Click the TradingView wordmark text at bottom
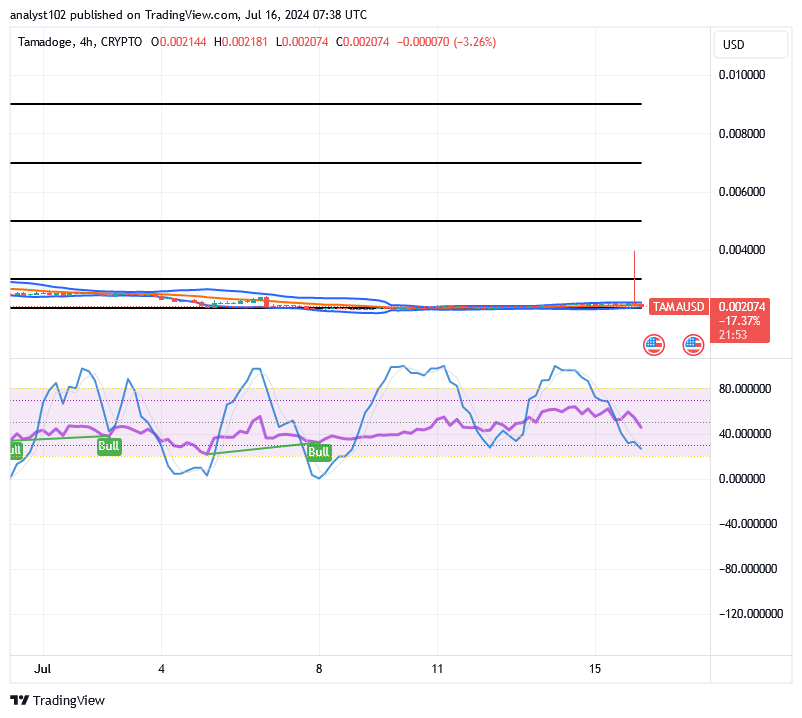Viewport: 802px width, 718px height. [69, 700]
